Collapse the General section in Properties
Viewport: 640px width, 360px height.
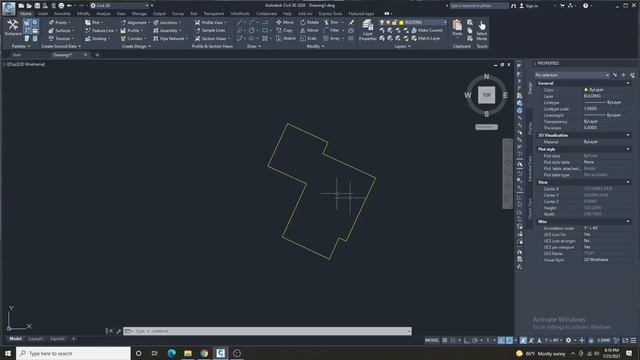[628, 83]
